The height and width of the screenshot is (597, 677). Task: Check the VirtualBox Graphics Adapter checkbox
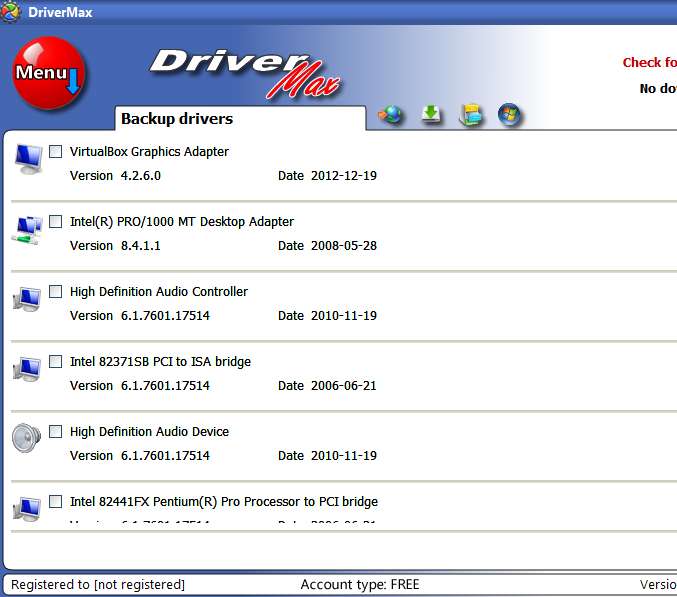(x=55, y=152)
